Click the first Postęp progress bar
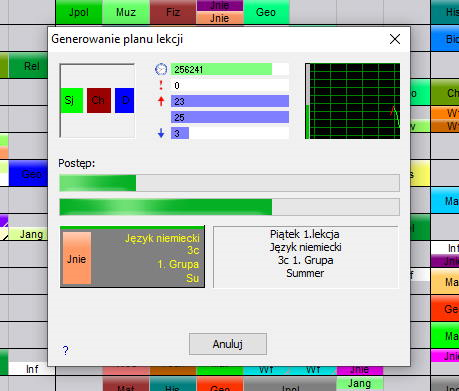Viewport: 459px width, 391px height. pos(229,183)
